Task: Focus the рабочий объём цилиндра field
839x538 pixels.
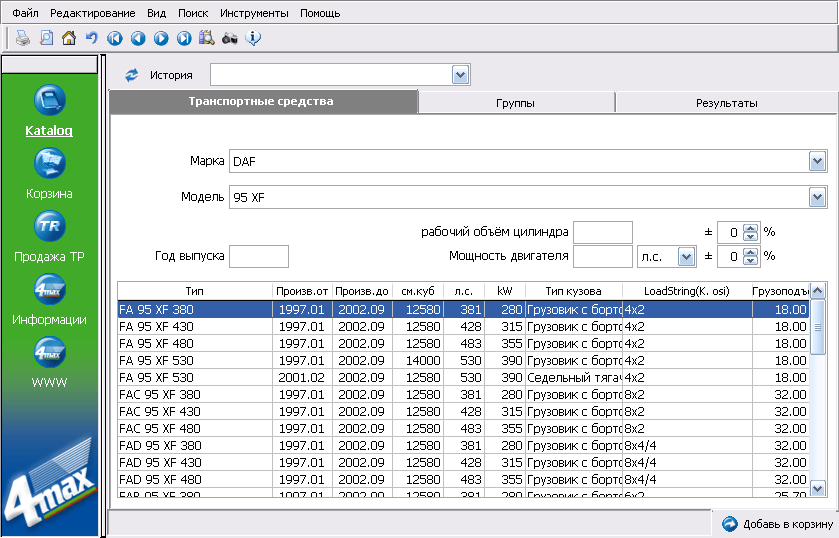Action: click(603, 232)
